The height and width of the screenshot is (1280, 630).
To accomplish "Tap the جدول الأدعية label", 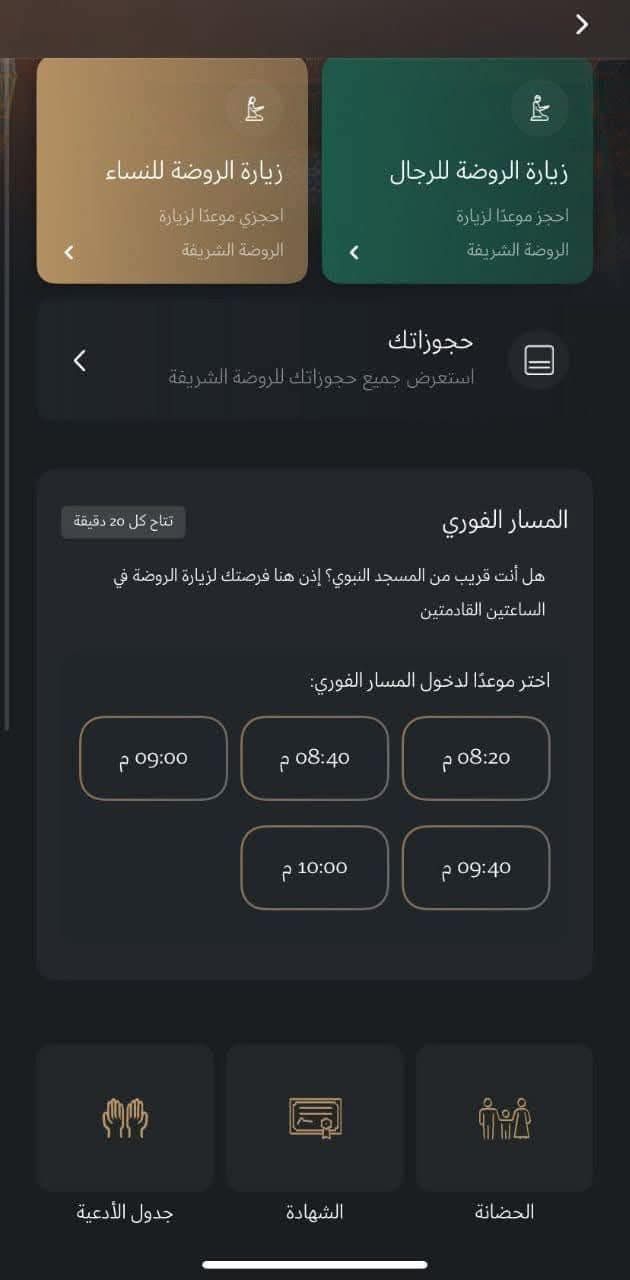I will tap(125, 1212).
